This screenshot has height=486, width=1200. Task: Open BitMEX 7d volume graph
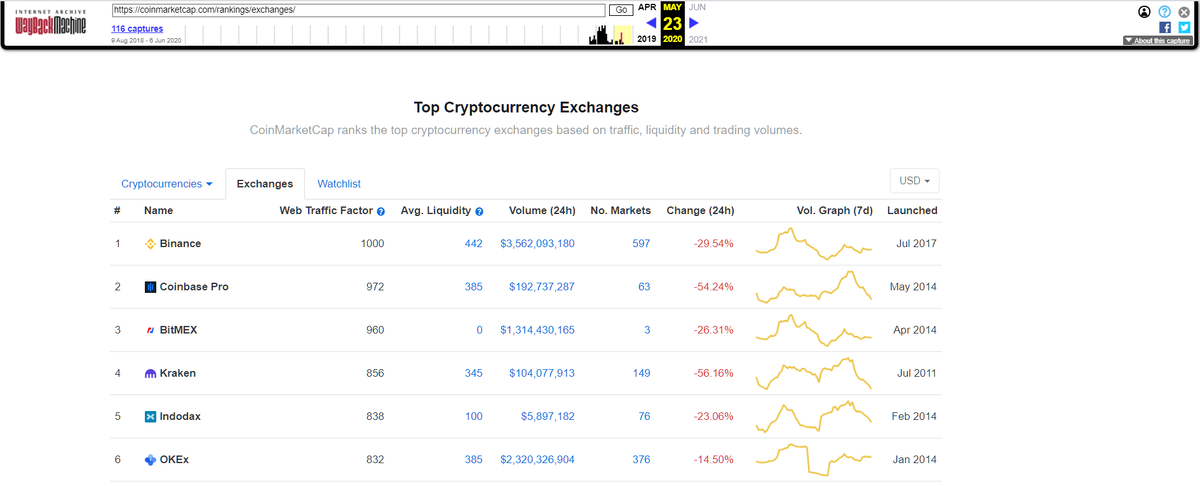[x=814, y=330]
